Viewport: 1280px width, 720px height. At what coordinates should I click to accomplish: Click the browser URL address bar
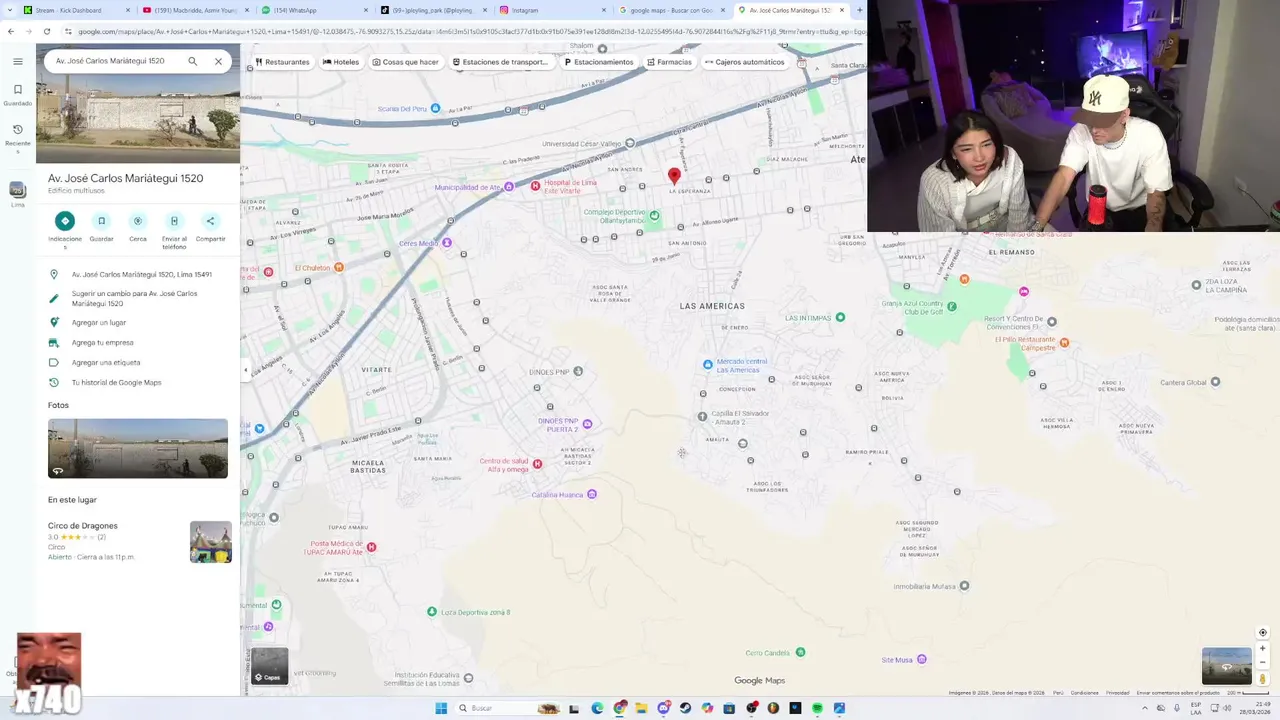[x=465, y=31]
